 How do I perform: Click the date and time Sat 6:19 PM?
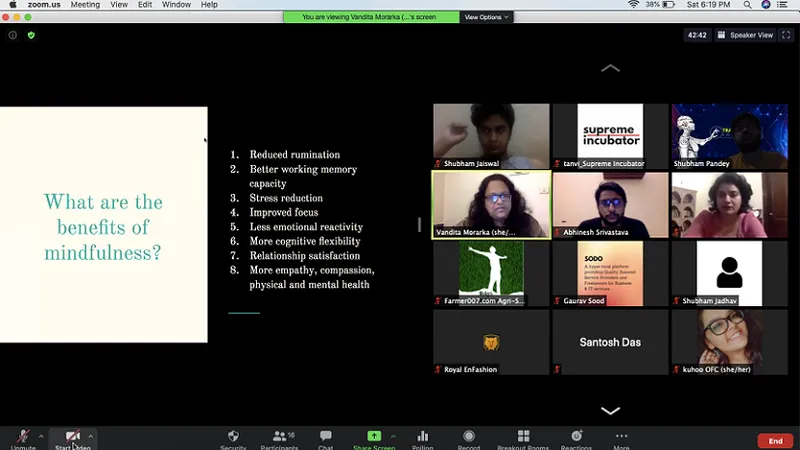[x=708, y=5]
